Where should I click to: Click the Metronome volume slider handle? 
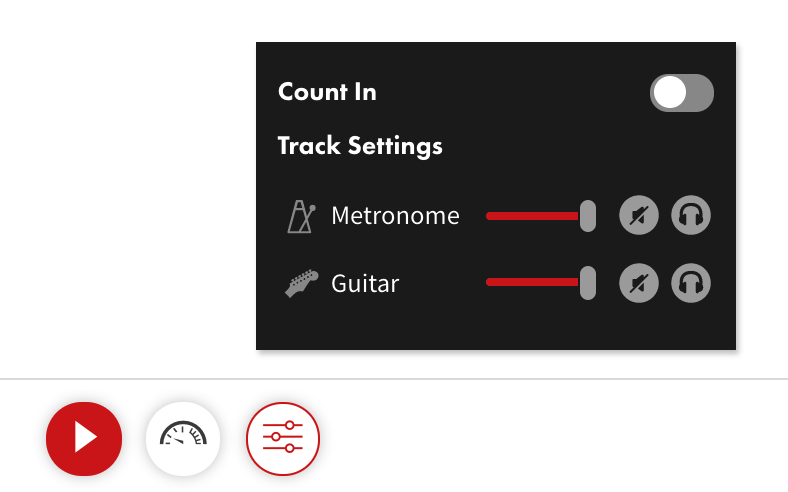[587, 216]
